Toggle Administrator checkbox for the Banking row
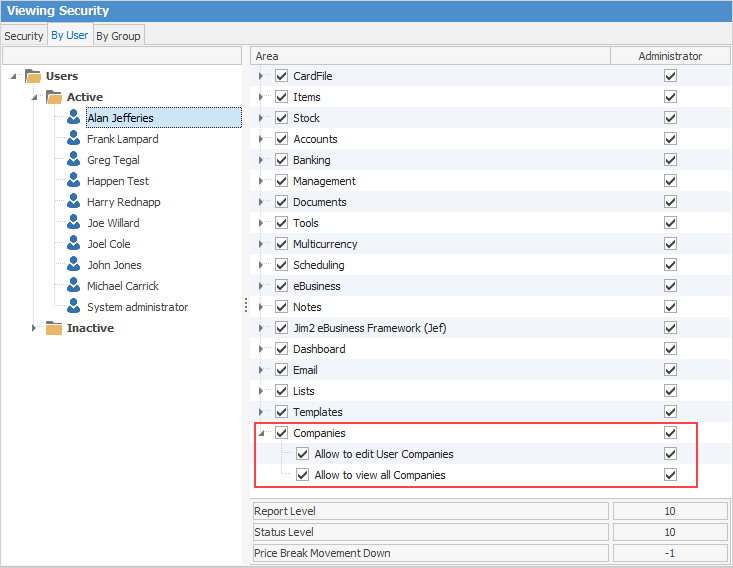733x568 pixels. [x=670, y=160]
